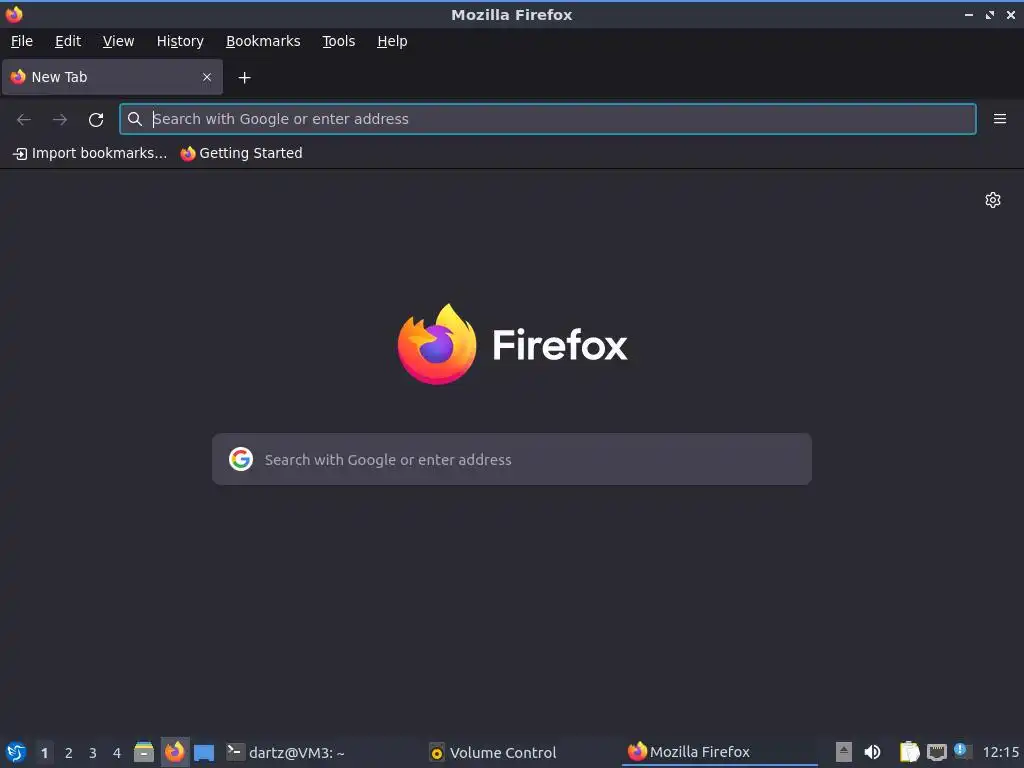Screen dimensions: 1024x768
Task: Launch the file manager from the taskbar
Action: [144, 752]
